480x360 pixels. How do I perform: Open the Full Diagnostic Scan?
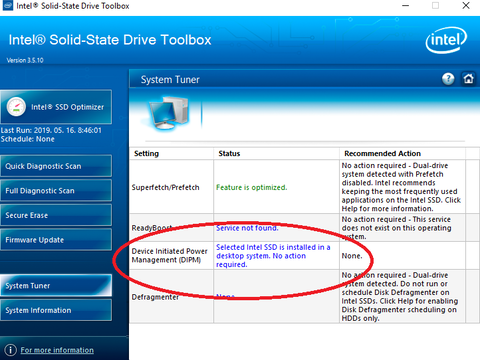click(x=56, y=191)
